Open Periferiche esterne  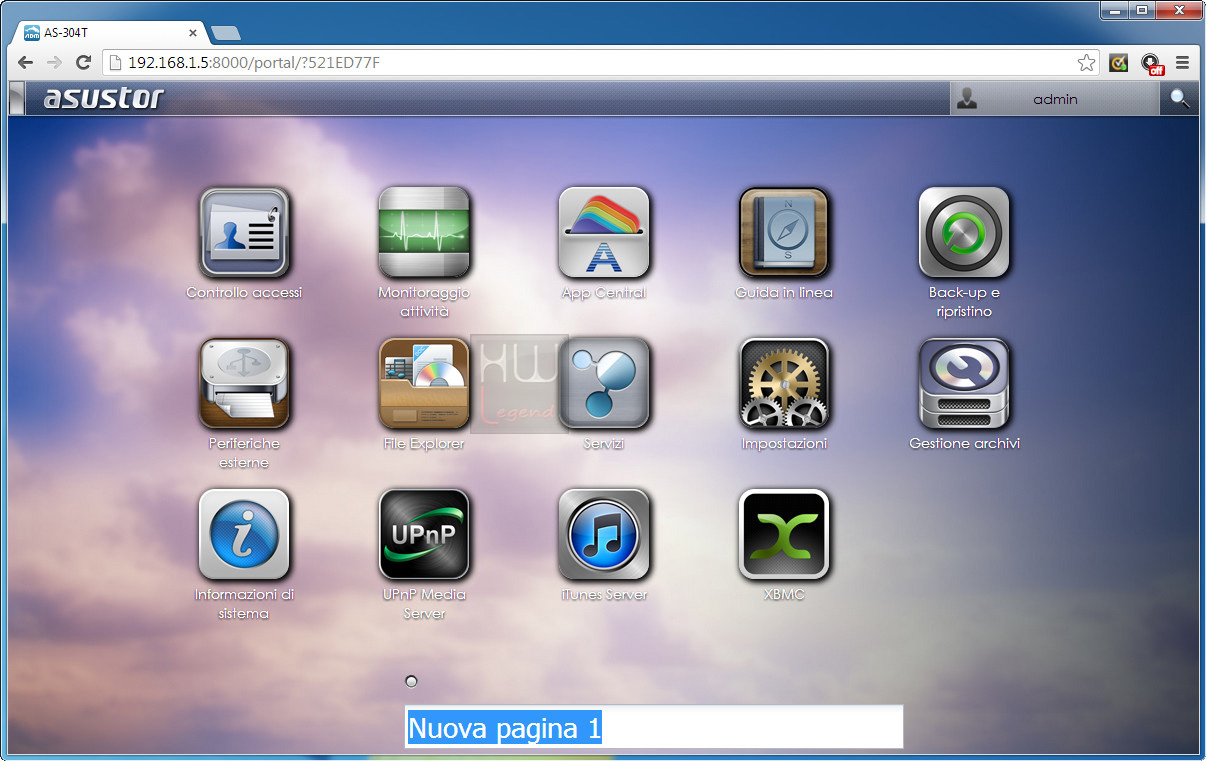click(244, 383)
